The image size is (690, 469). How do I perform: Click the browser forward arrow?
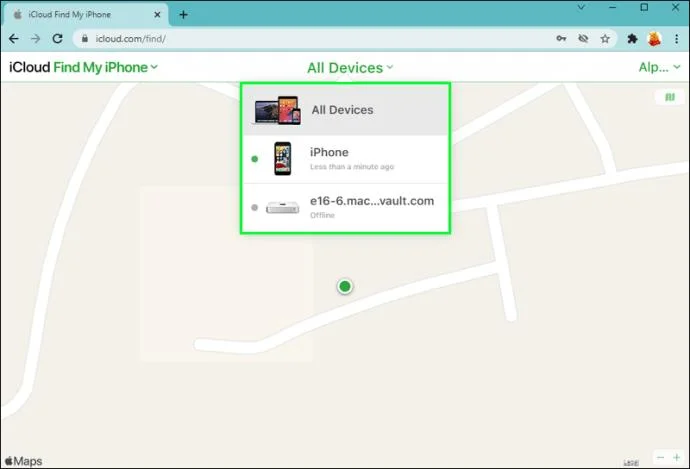(x=35, y=39)
